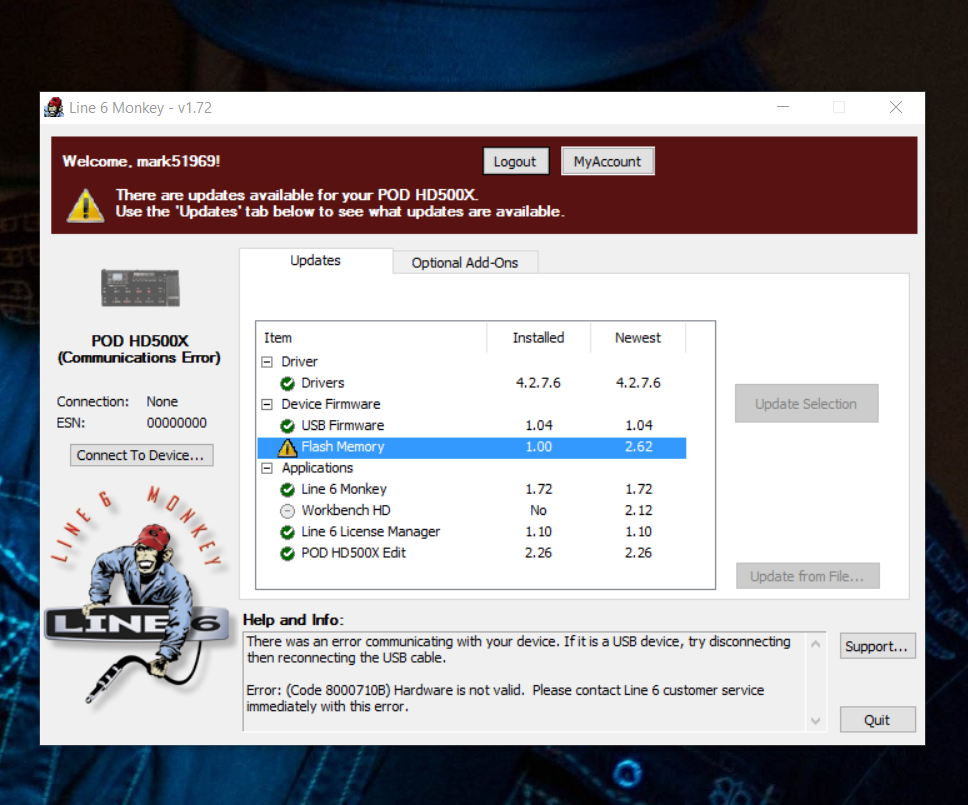Click the Line 6 Monkey title bar icon
The image size is (968, 805).
(x=54, y=108)
